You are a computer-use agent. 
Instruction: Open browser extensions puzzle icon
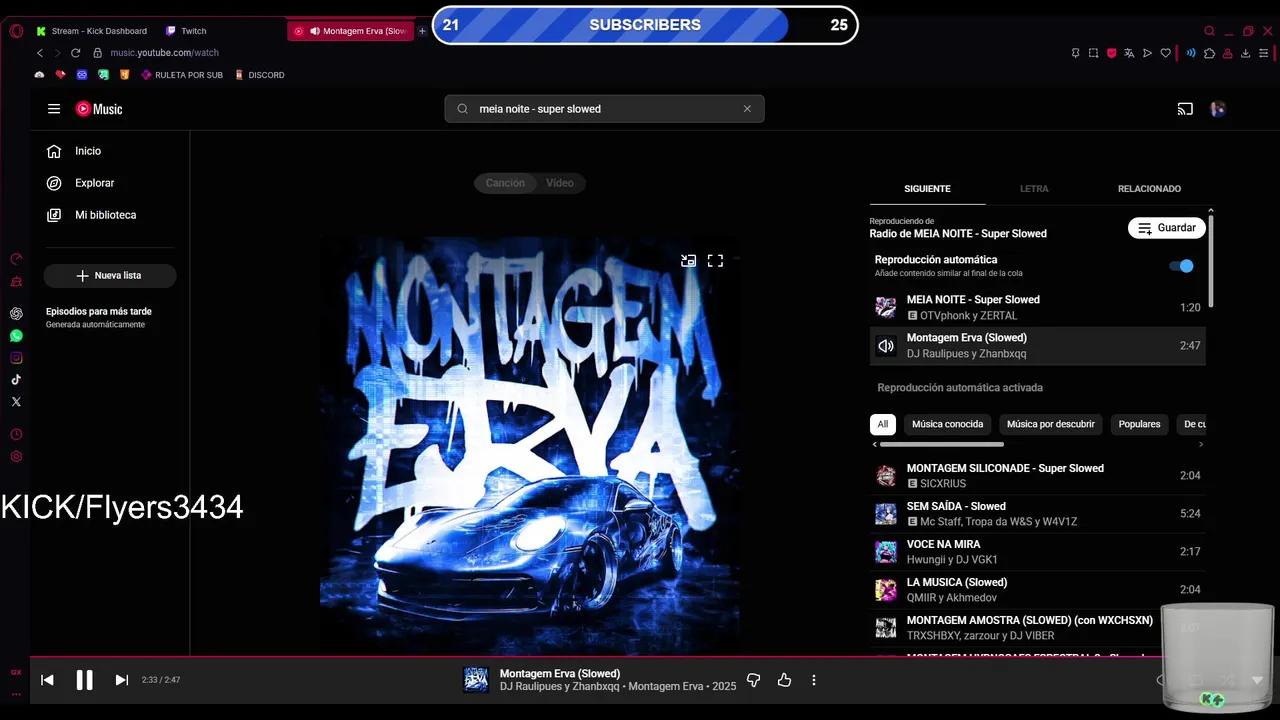(1209, 53)
